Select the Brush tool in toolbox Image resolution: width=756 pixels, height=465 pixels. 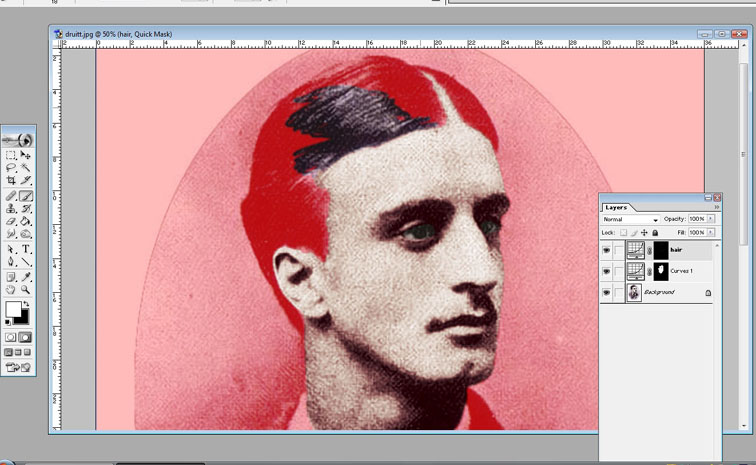tap(27, 196)
